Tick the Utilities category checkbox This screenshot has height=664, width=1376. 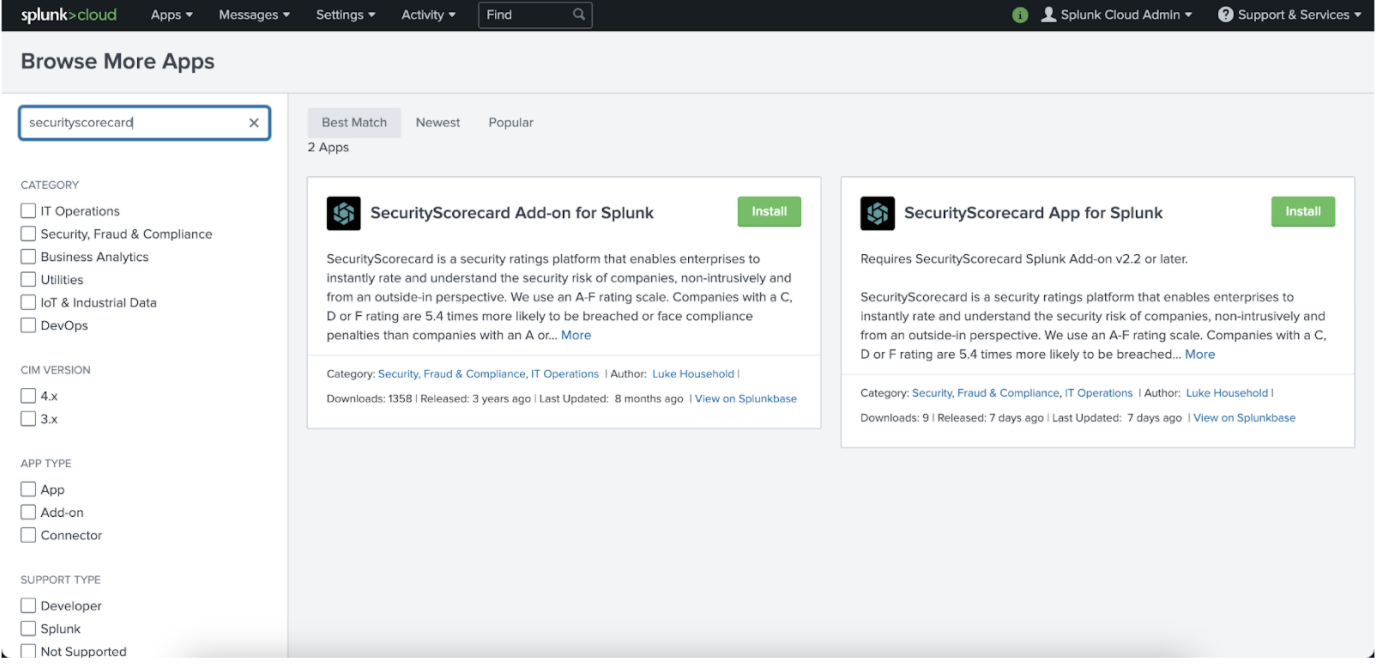point(28,280)
